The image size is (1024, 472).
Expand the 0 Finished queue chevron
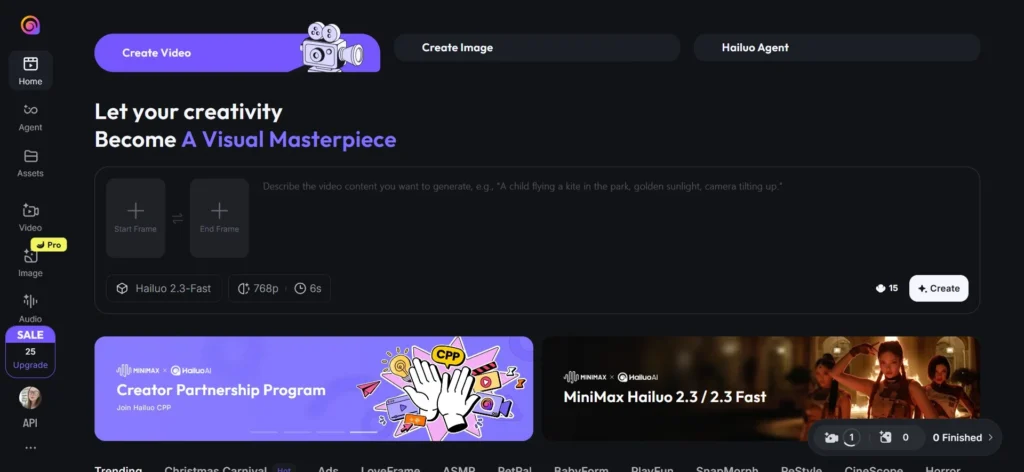tap(991, 437)
